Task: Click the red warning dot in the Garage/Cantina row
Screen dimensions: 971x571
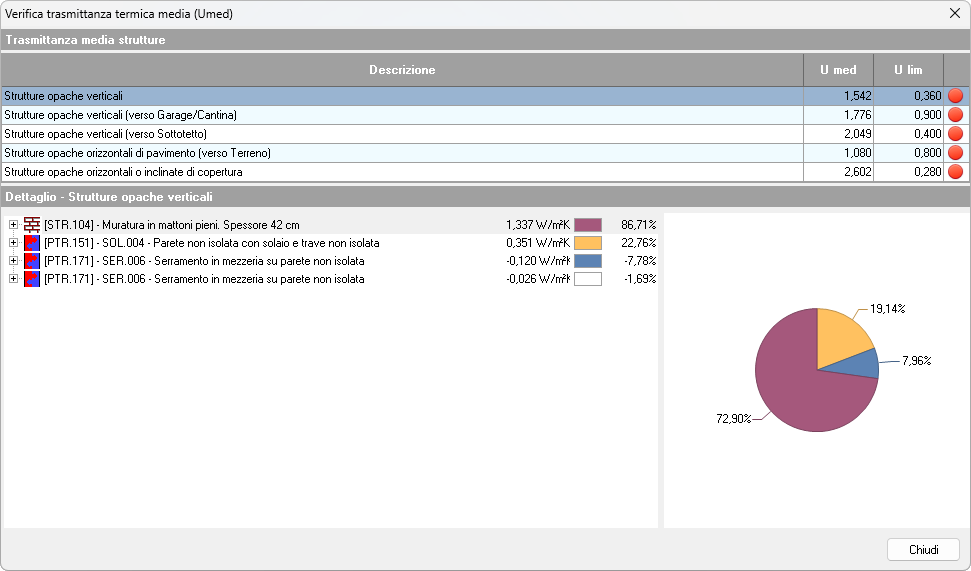Action: point(955,115)
